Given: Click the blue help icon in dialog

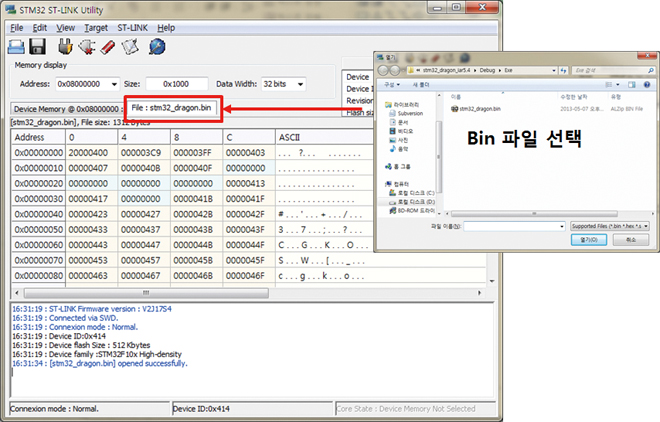Looking at the screenshot, I should (647, 85).
